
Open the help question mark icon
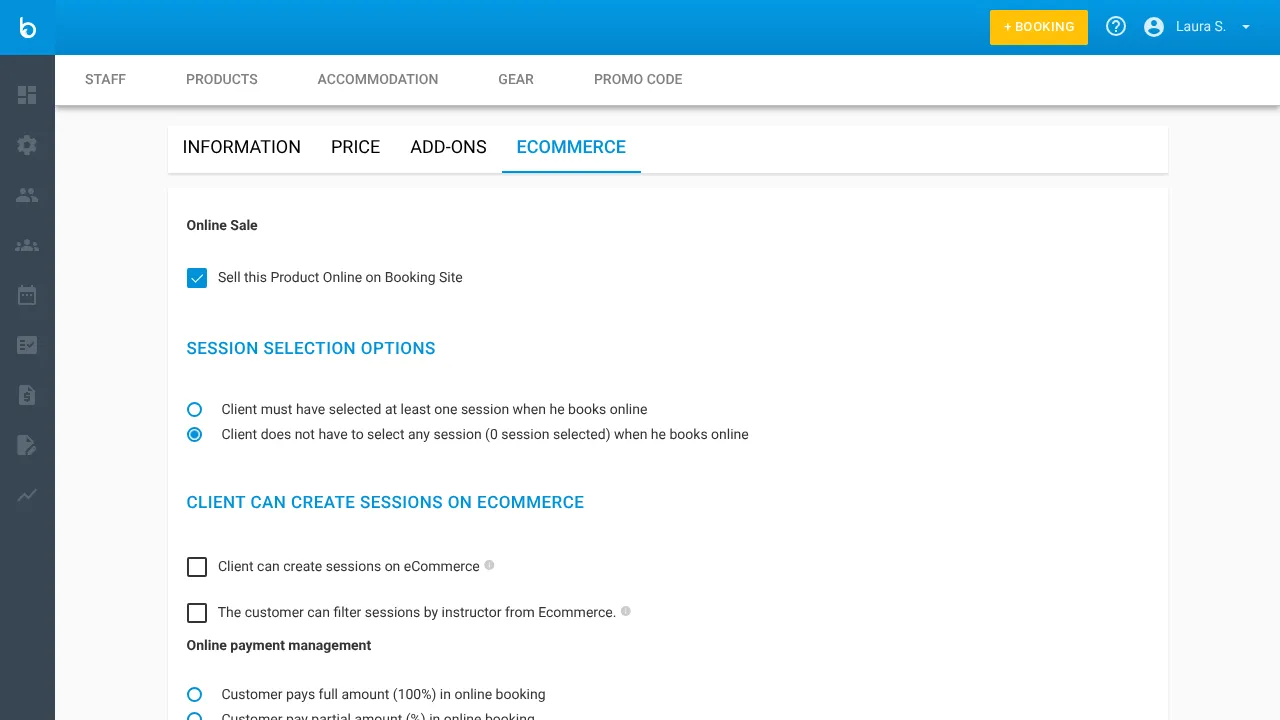pyautogui.click(x=1115, y=26)
